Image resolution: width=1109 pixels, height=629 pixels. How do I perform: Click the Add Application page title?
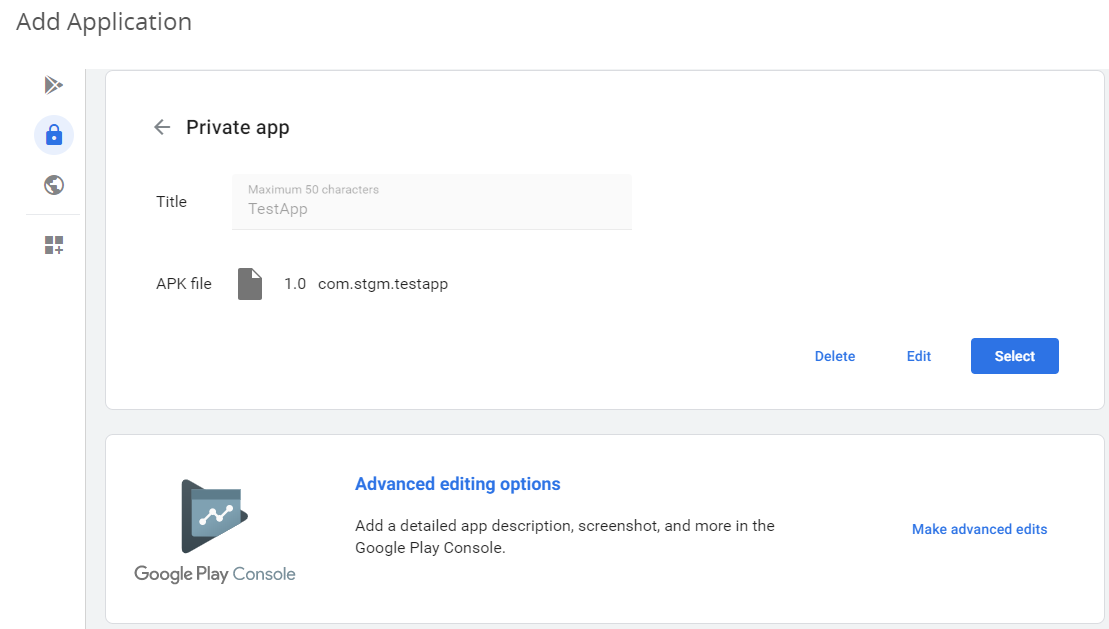[103, 21]
